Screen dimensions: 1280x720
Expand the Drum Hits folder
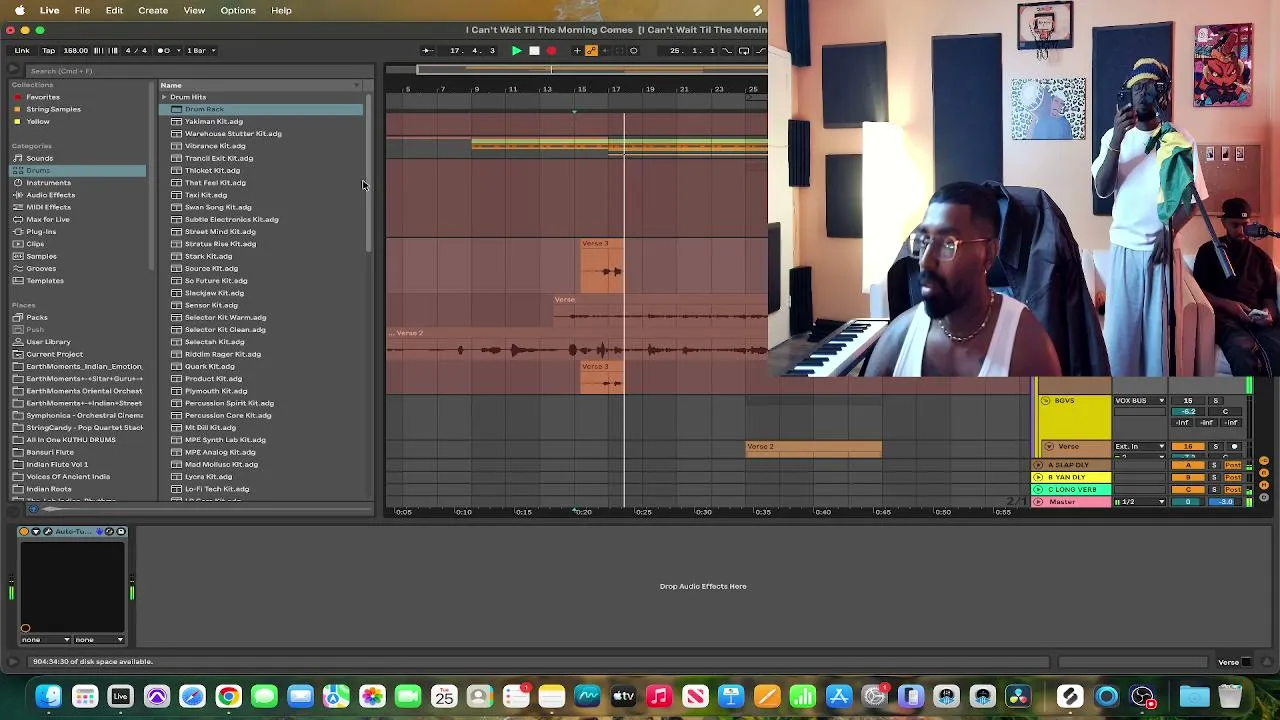(164, 97)
